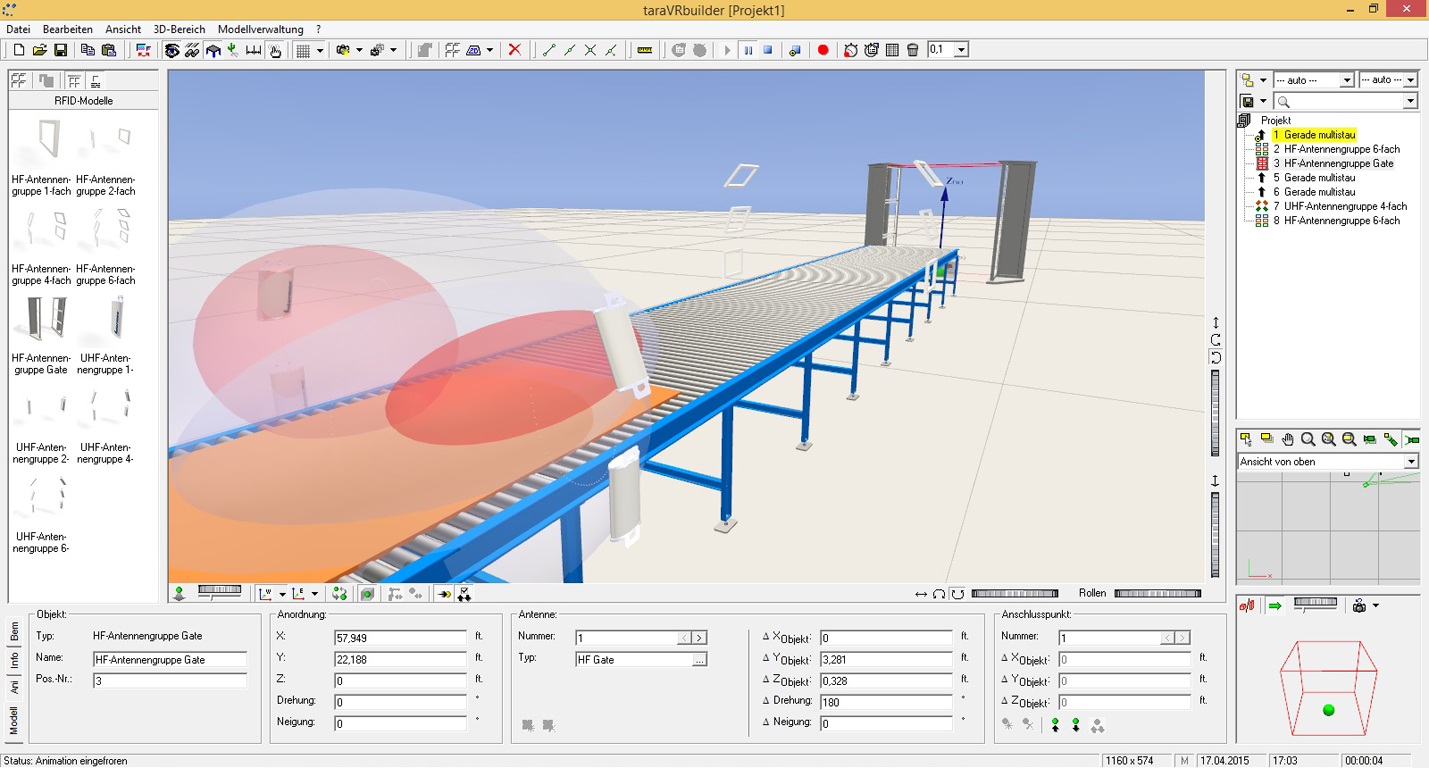Step to the next antenna number with the arrow
Viewport: 1429px width, 768px height.
(697, 637)
